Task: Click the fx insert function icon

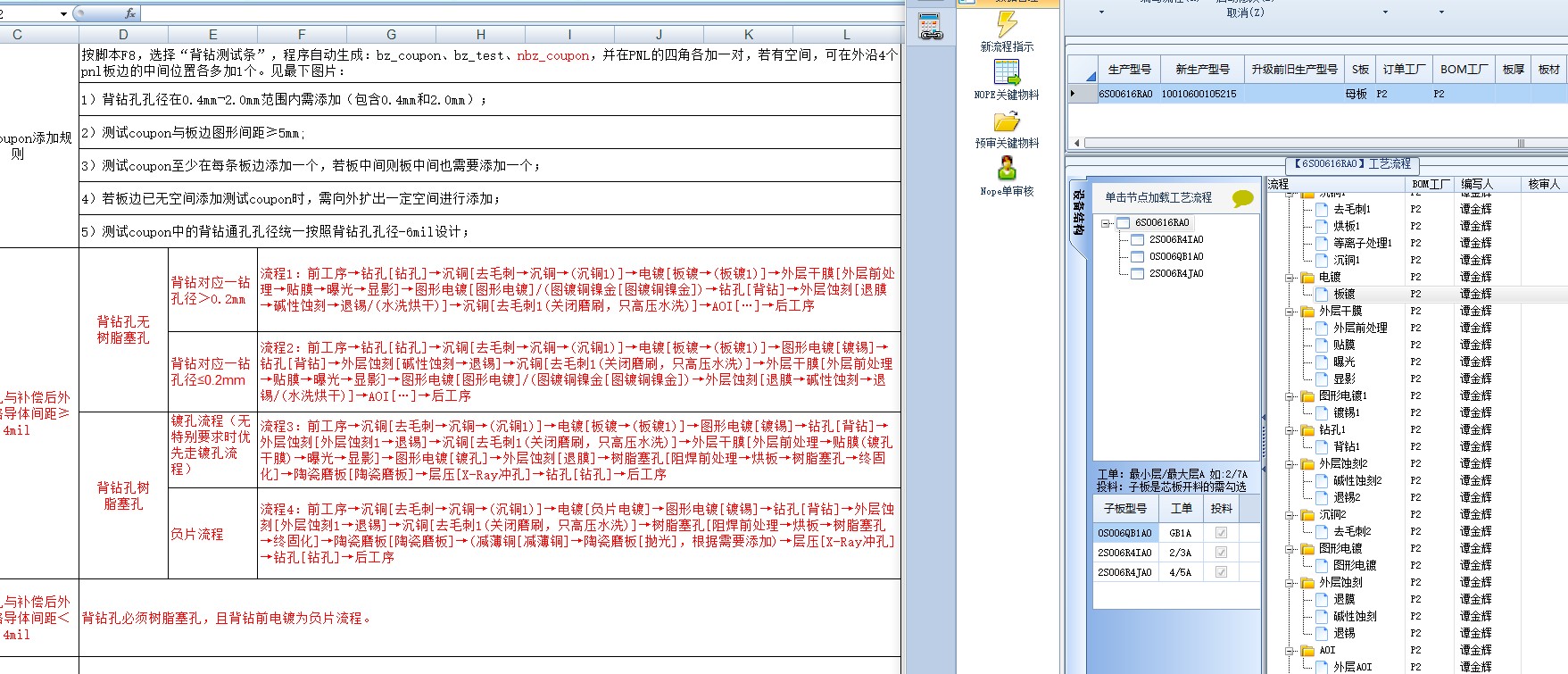Action: [130, 13]
